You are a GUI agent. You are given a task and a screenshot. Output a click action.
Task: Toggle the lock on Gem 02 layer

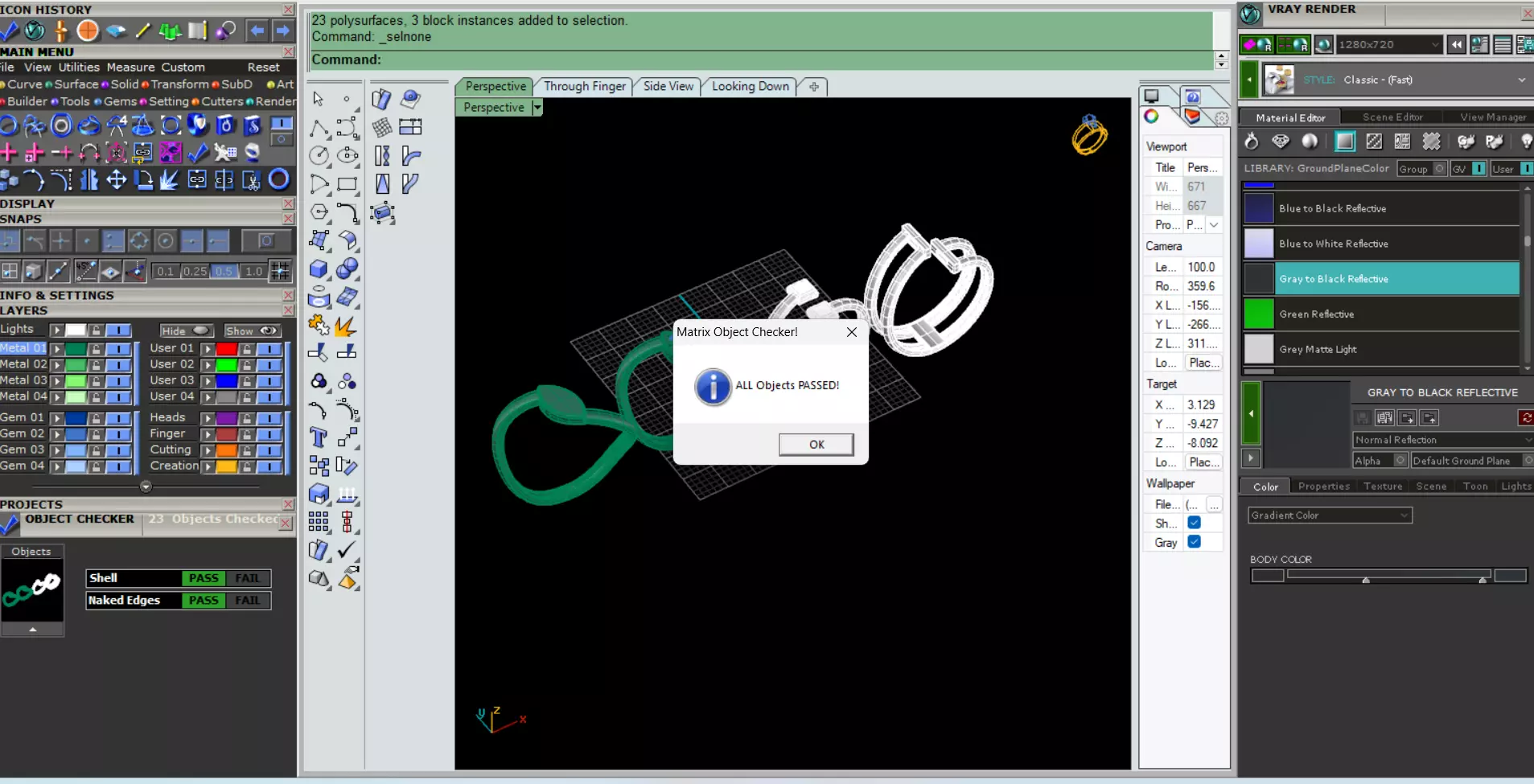(96, 434)
